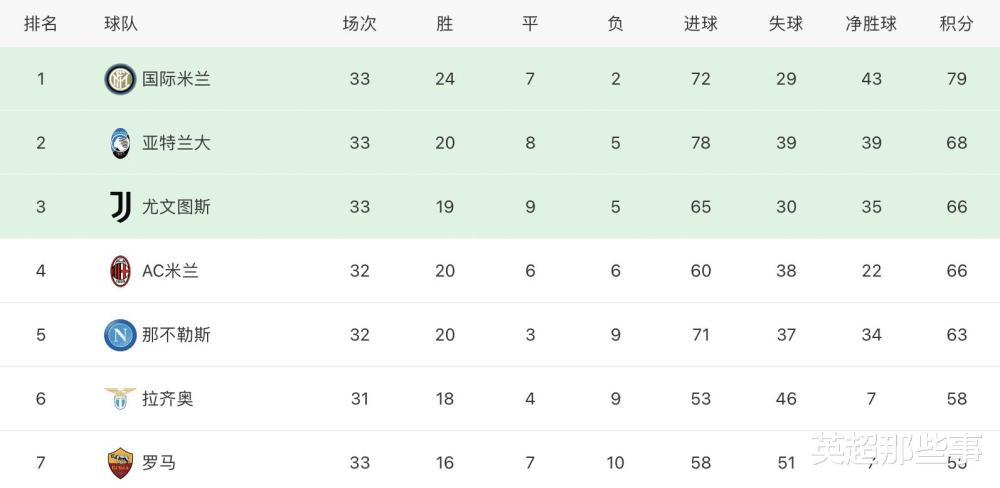Sort by 净胜球 column header

click(871, 24)
